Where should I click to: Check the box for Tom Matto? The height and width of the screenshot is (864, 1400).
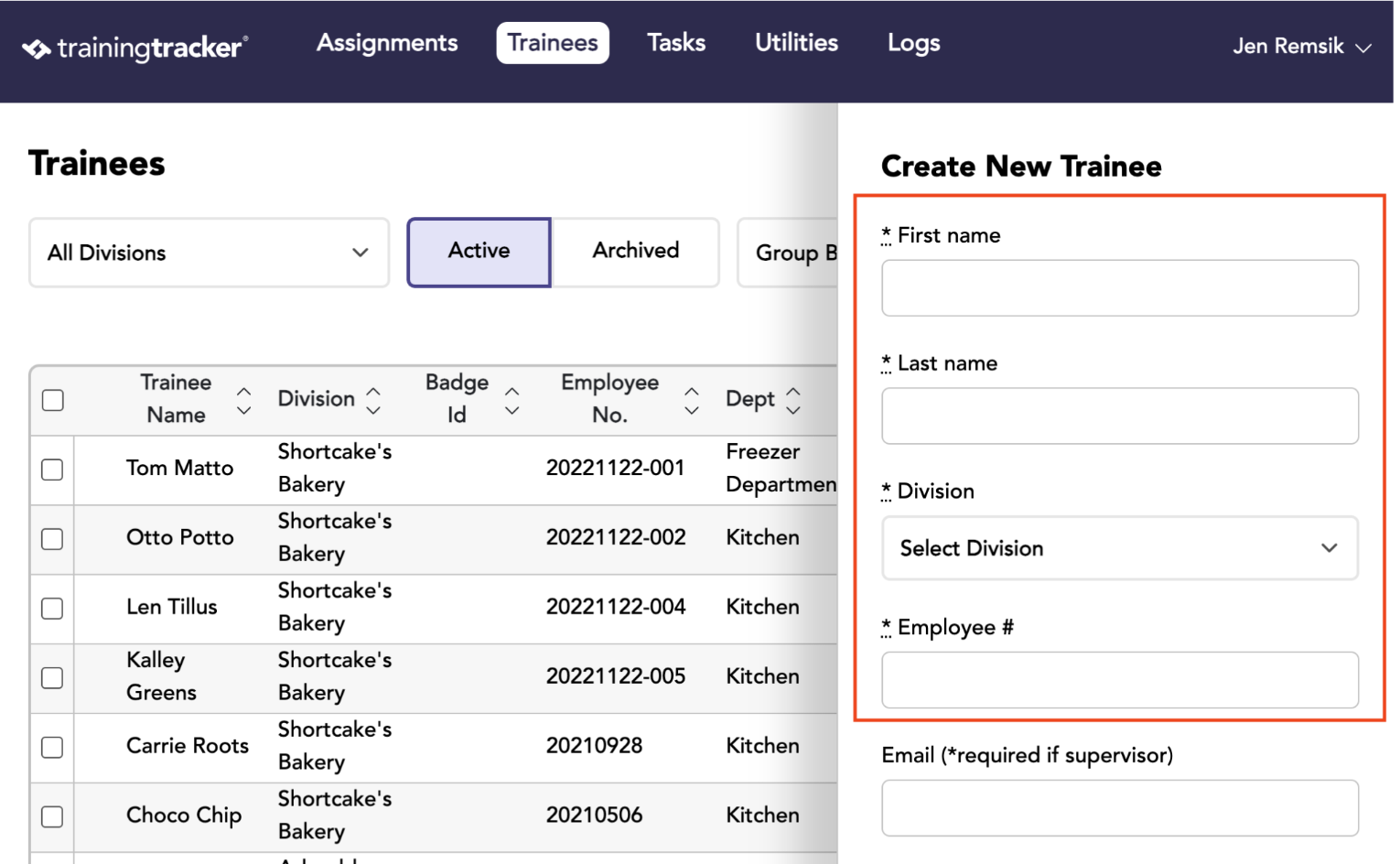click(x=52, y=470)
